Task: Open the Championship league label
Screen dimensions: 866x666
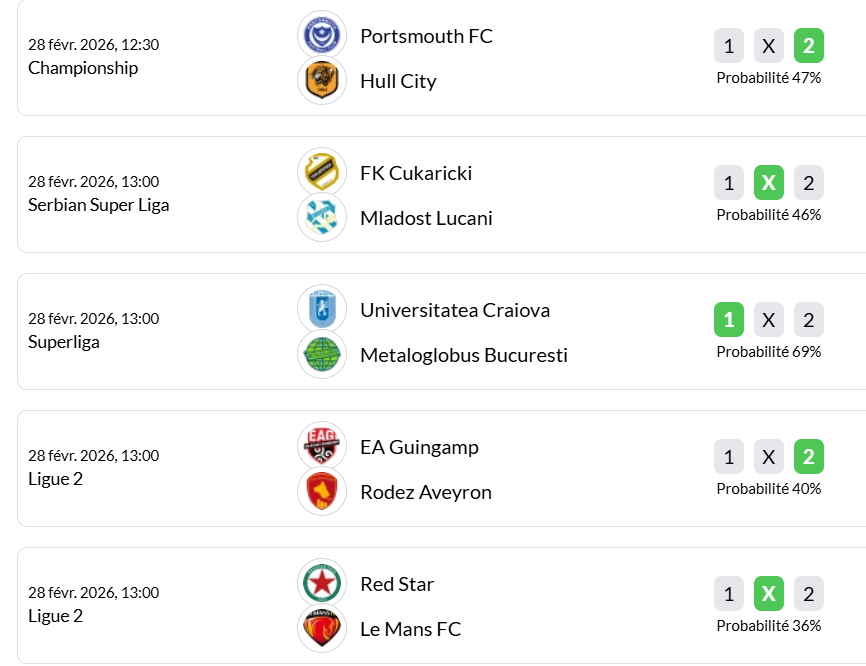Action: point(83,68)
